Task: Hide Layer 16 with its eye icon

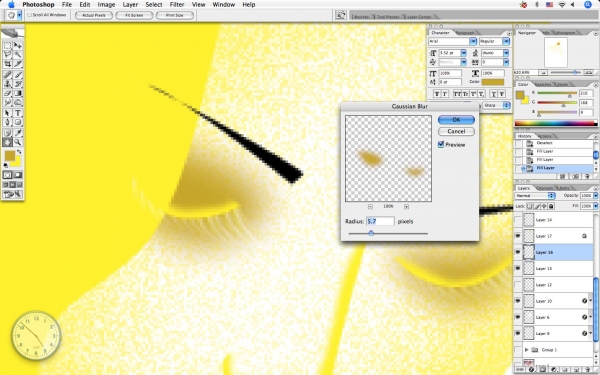Action: pos(518,252)
